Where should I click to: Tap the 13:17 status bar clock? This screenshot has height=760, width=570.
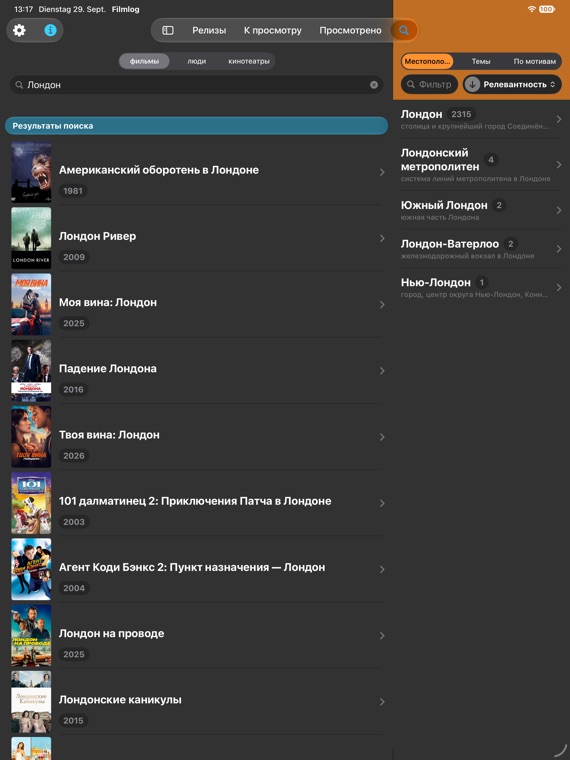(x=23, y=9)
